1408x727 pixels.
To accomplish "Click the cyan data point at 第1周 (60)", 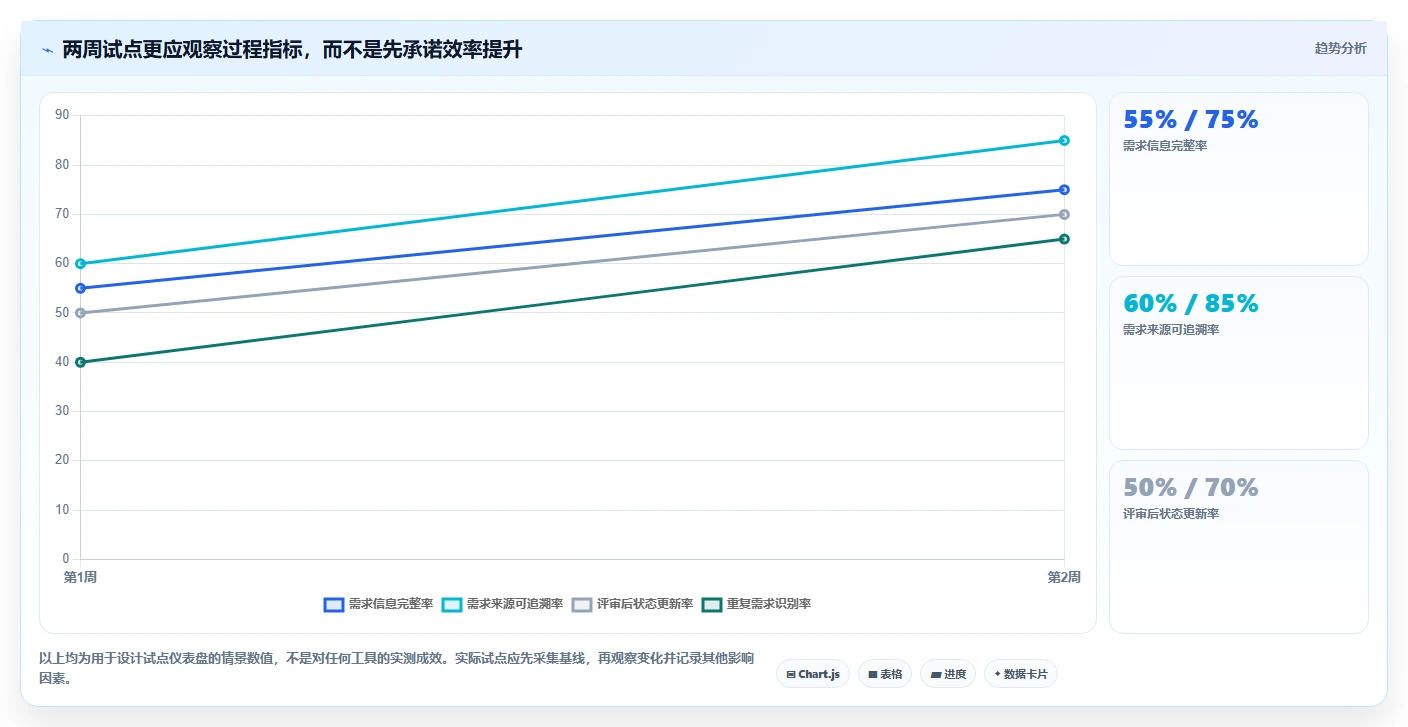I will coord(80,264).
